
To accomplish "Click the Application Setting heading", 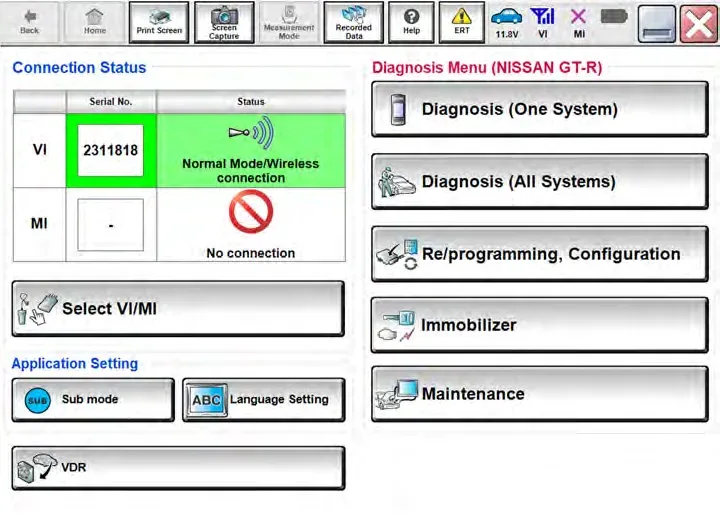I will 75,364.
